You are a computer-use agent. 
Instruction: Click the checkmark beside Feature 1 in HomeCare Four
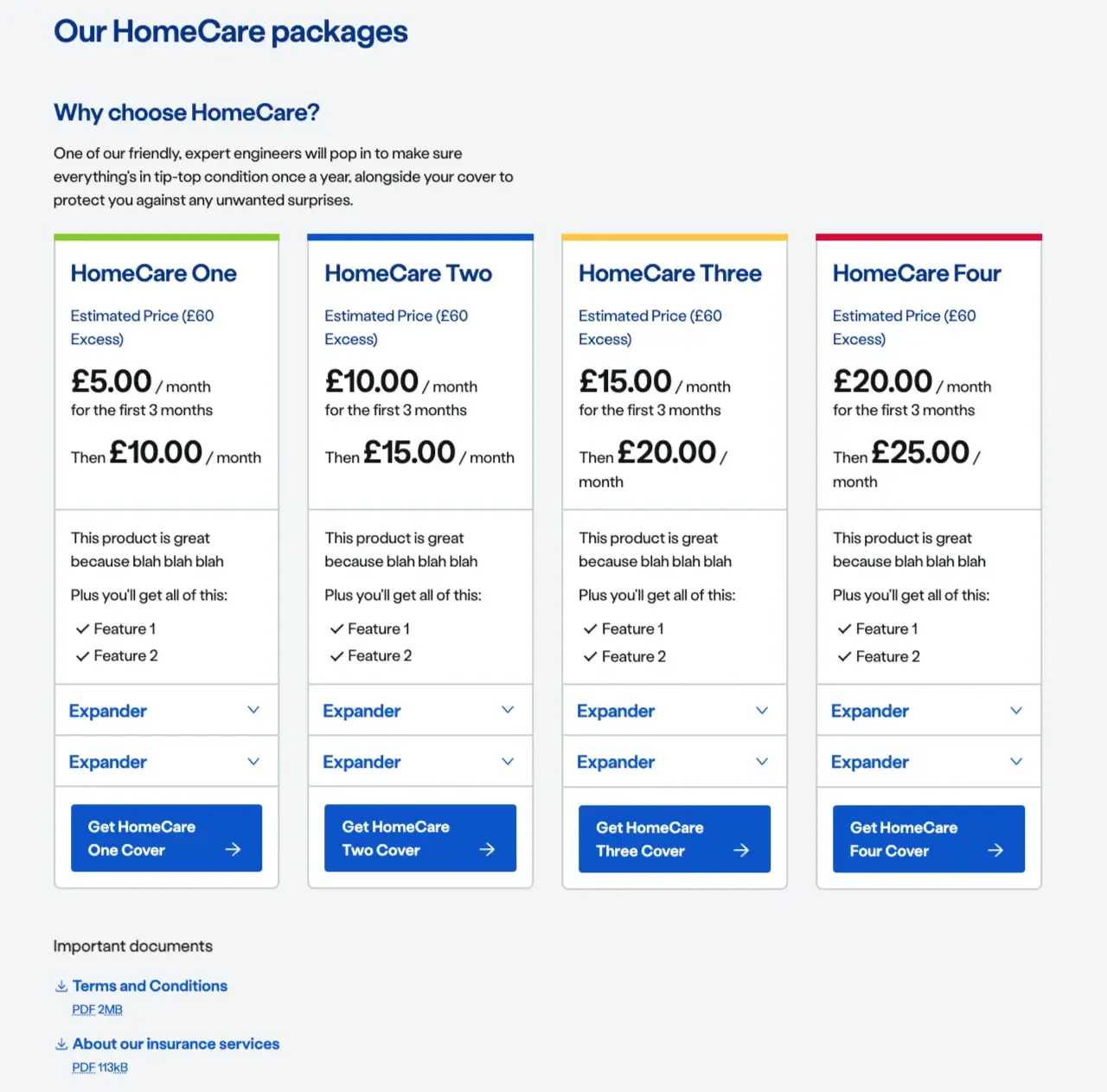coord(844,629)
